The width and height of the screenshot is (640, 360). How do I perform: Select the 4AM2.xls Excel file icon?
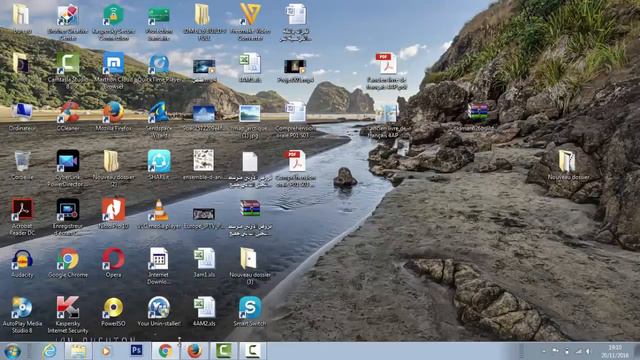tap(204, 307)
